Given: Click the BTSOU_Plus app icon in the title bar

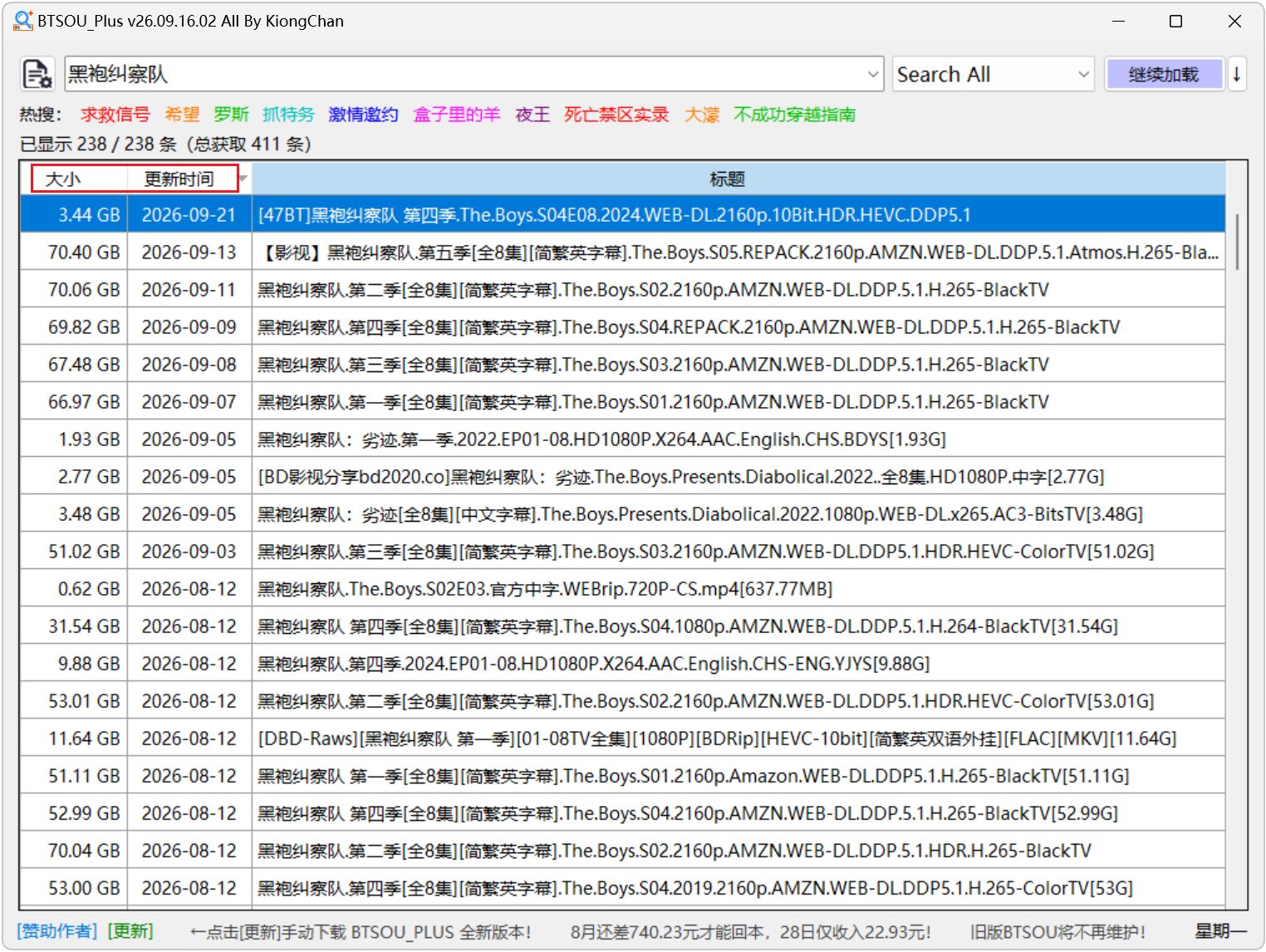Looking at the screenshot, I should coord(22,21).
